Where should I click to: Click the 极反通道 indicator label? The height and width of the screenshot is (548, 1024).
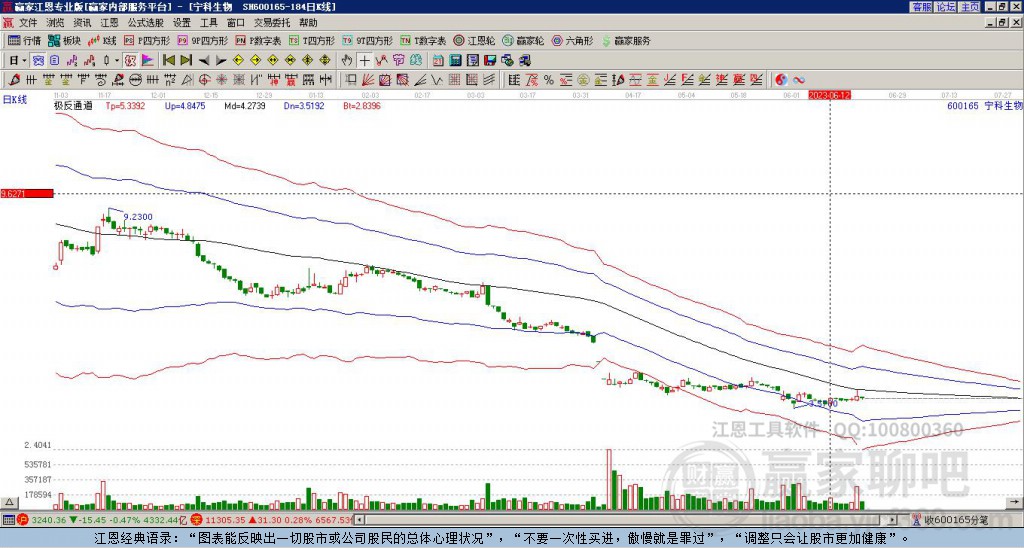72,106
